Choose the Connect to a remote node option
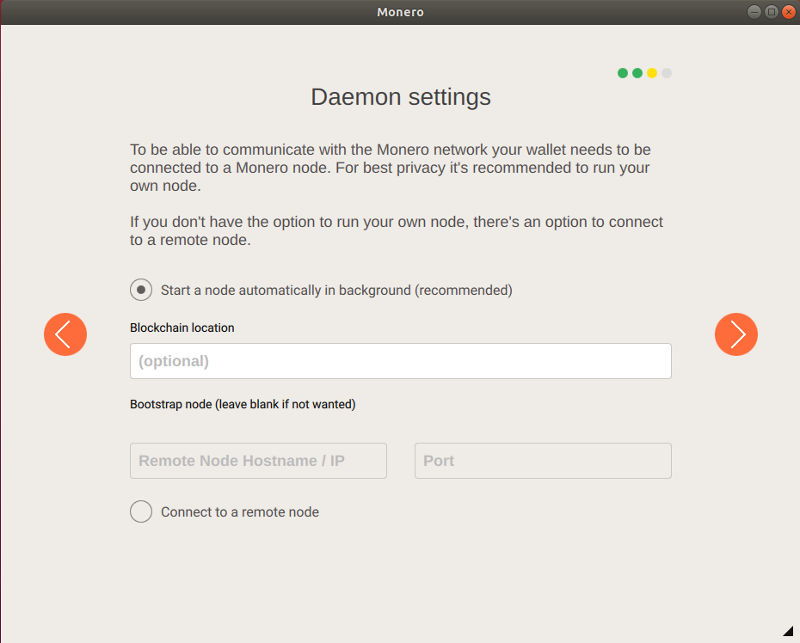The height and width of the screenshot is (643, 800). [141, 511]
